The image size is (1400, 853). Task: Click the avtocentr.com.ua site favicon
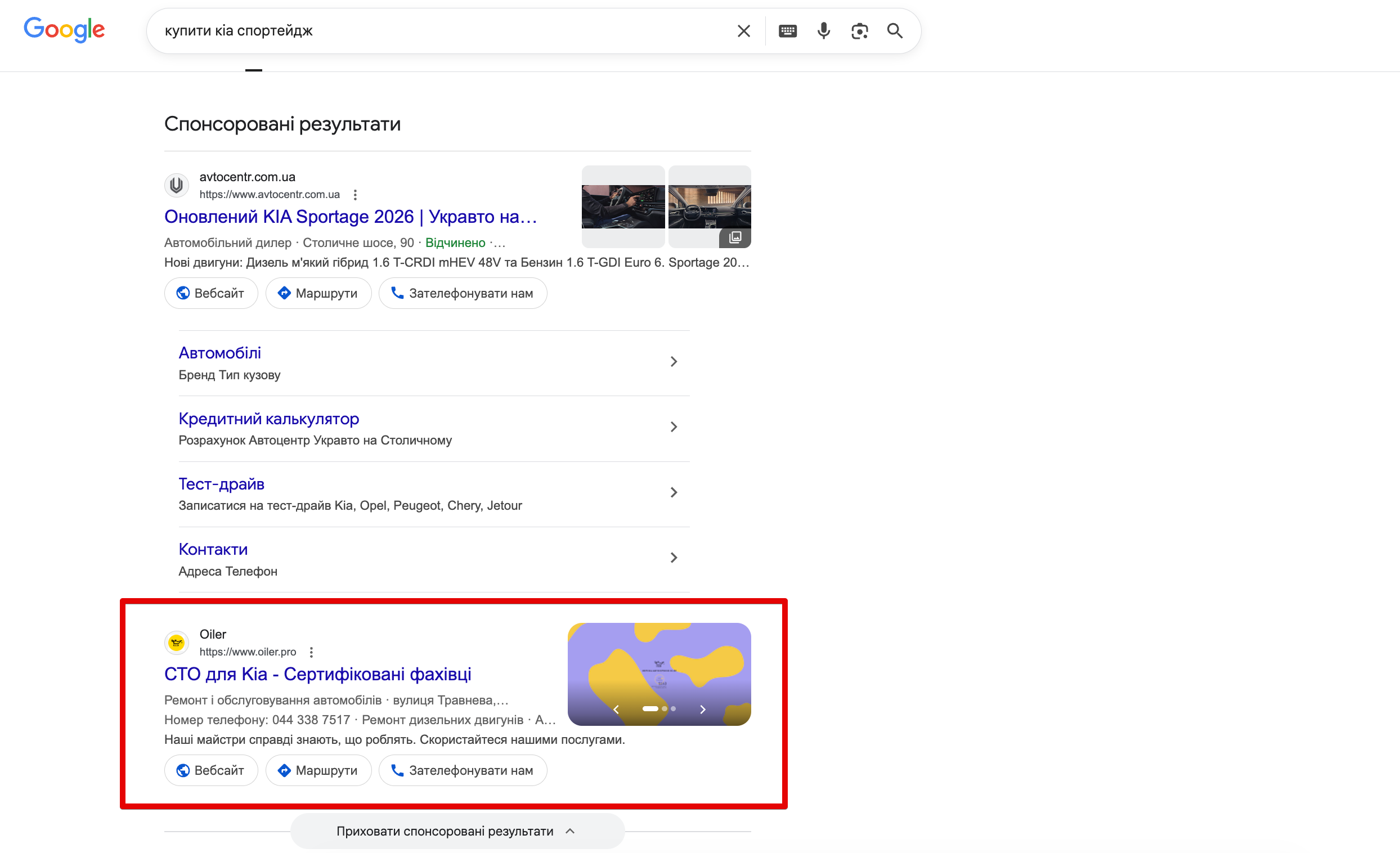(x=177, y=185)
